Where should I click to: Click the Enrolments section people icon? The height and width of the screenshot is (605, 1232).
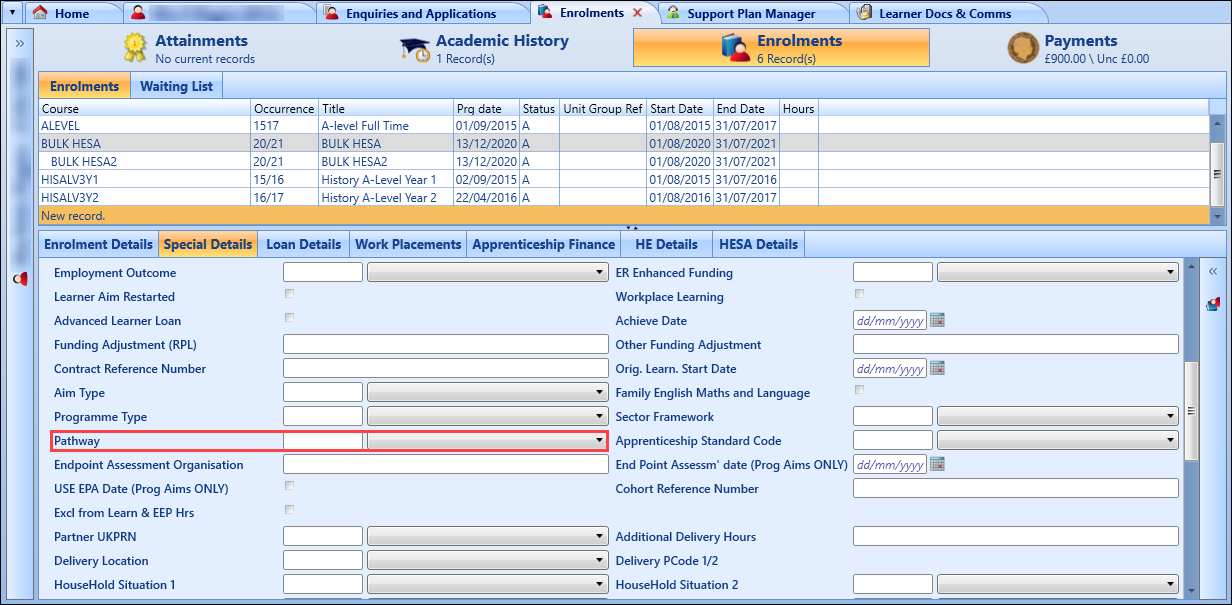[735, 48]
